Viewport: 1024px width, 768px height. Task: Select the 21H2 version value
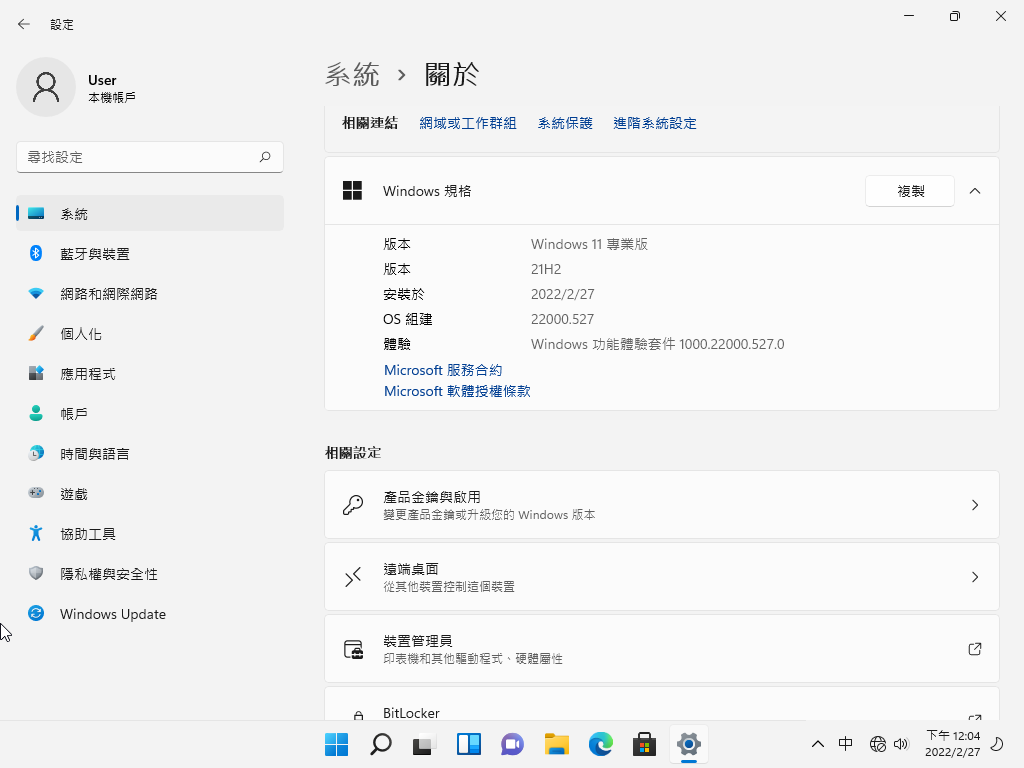click(546, 269)
